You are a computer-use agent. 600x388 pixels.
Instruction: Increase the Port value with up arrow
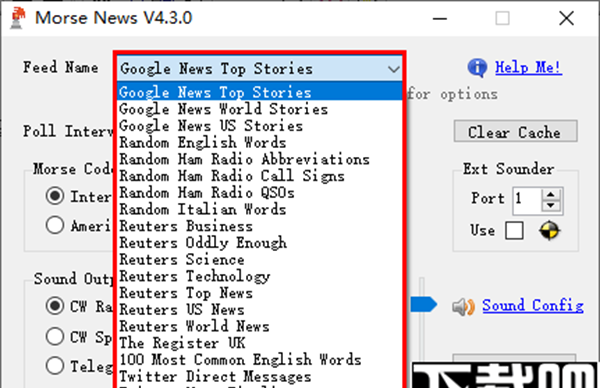click(551, 195)
